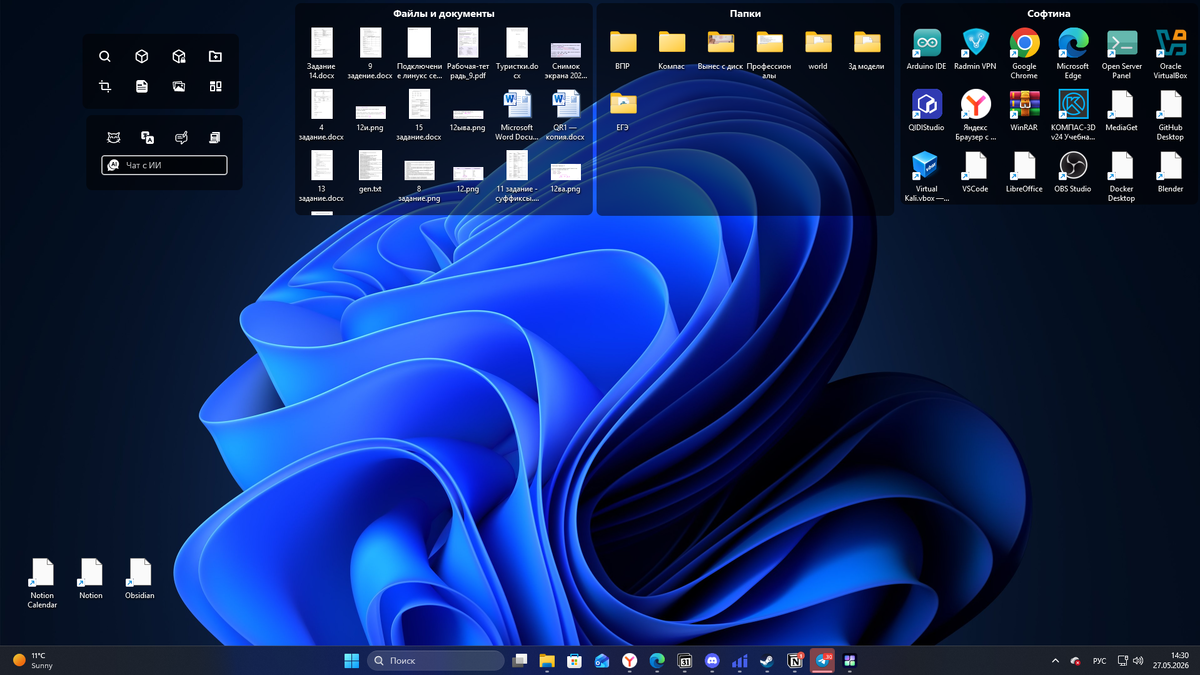The image size is (1200, 675).
Task: Click the translate icon in the AI widget
Action: tap(147, 137)
